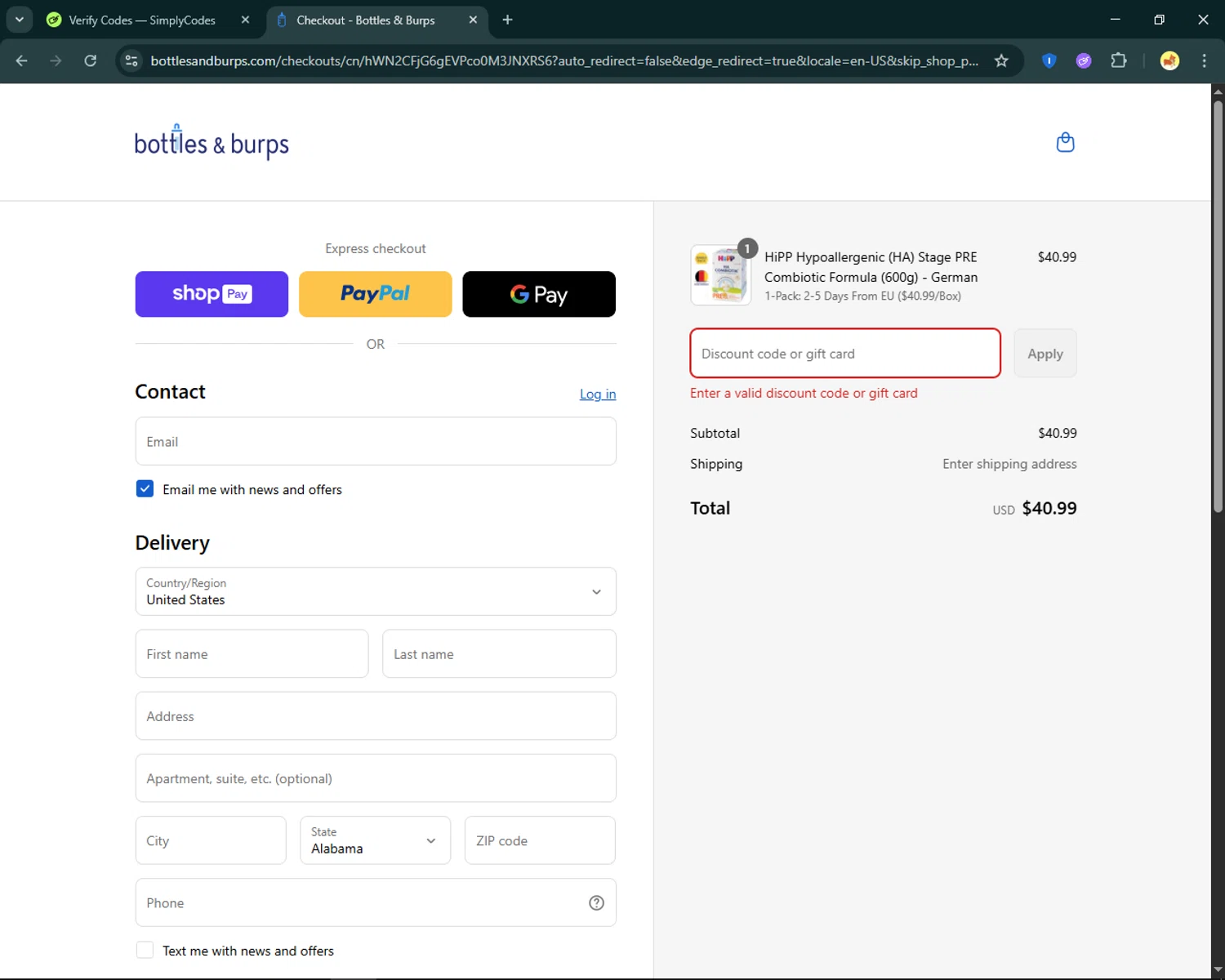Click the browser address bar URL

pos(563,60)
